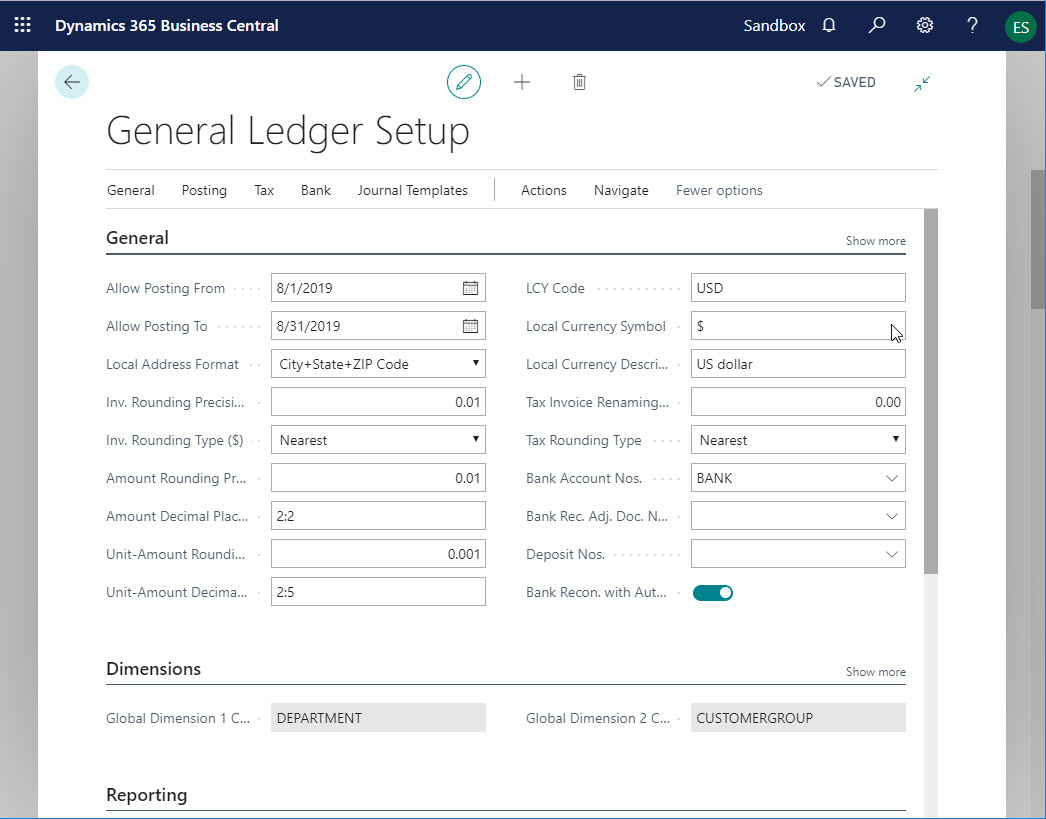This screenshot has width=1046, height=819.
Task: Open calendar picker for Allow Posting To
Action: click(x=470, y=326)
